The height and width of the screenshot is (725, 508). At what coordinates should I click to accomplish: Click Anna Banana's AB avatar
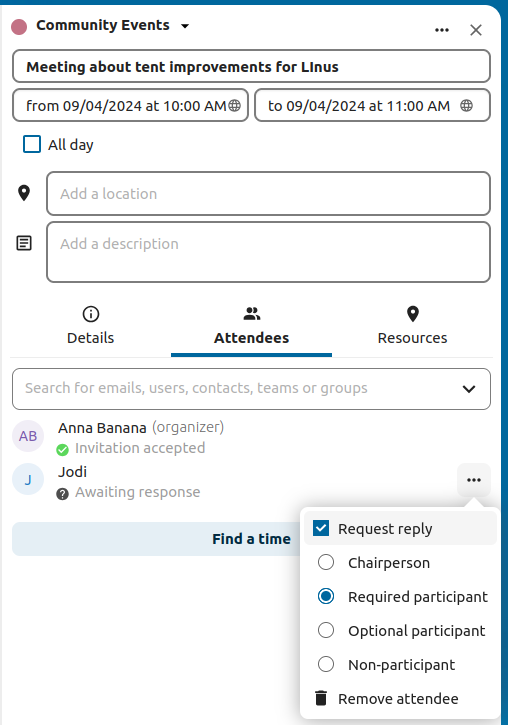(x=28, y=436)
